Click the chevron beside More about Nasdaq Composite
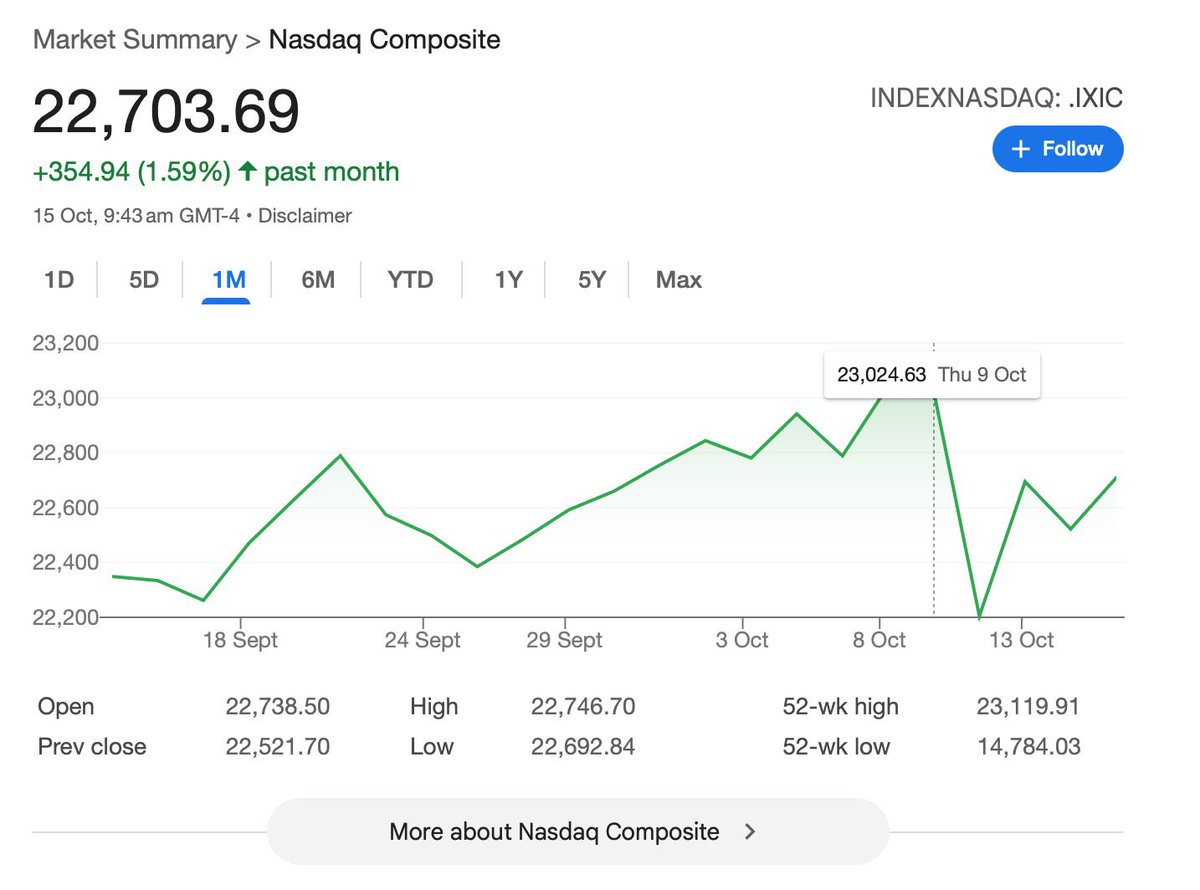 [751, 831]
